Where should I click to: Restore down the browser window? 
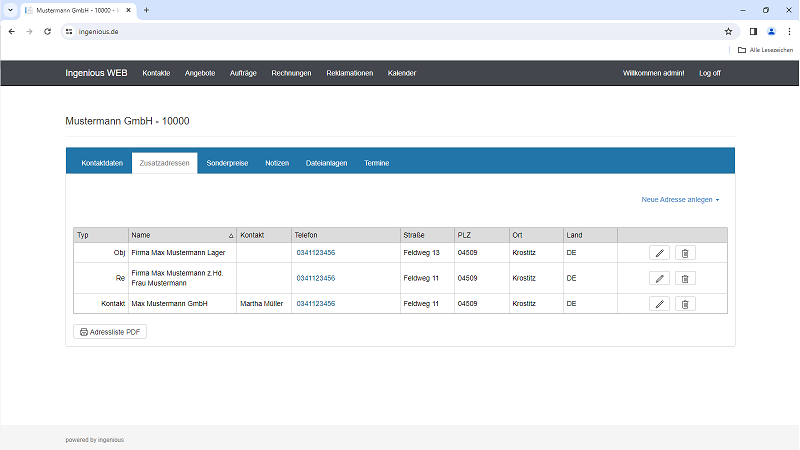click(766, 10)
